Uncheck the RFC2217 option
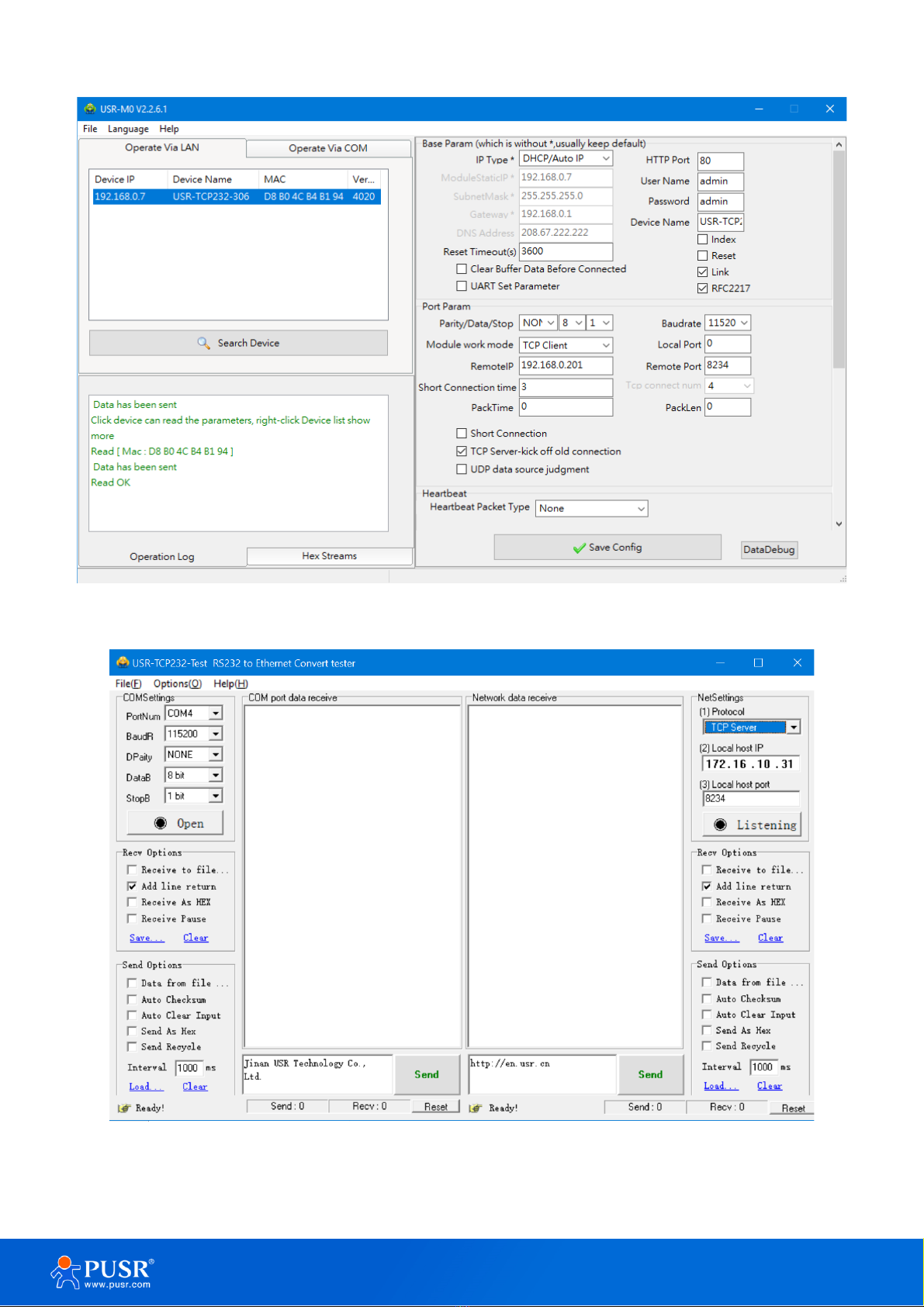This screenshot has height=1307, width=924. point(703,289)
